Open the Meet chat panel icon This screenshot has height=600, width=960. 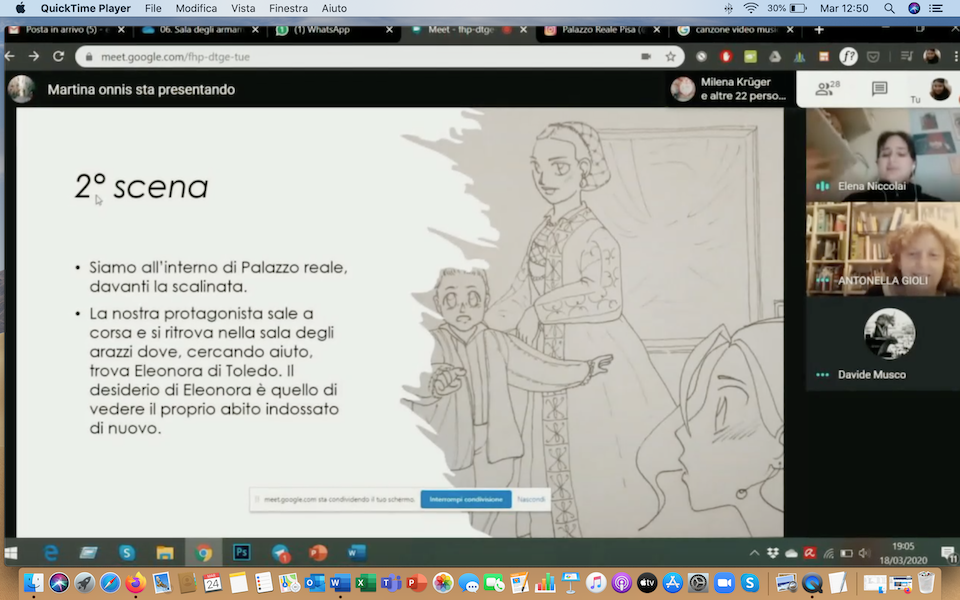pyautogui.click(x=879, y=89)
